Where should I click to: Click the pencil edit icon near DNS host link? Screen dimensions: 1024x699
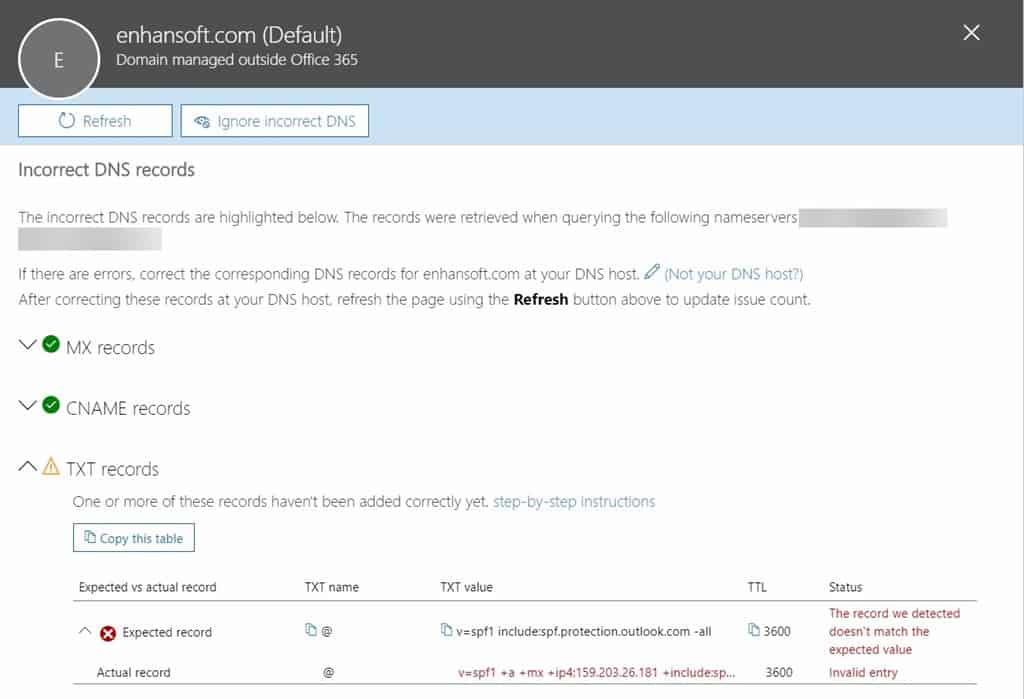tap(651, 272)
